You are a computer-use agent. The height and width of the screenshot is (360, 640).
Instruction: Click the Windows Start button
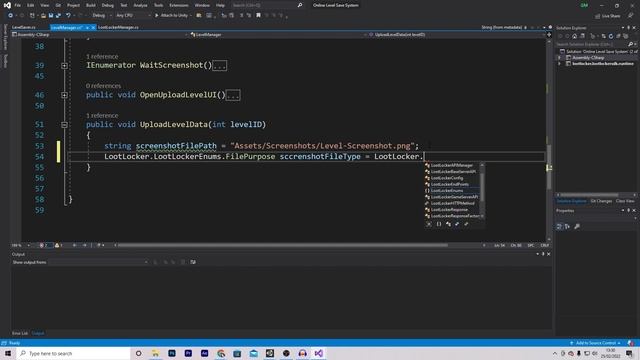tap(8, 353)
